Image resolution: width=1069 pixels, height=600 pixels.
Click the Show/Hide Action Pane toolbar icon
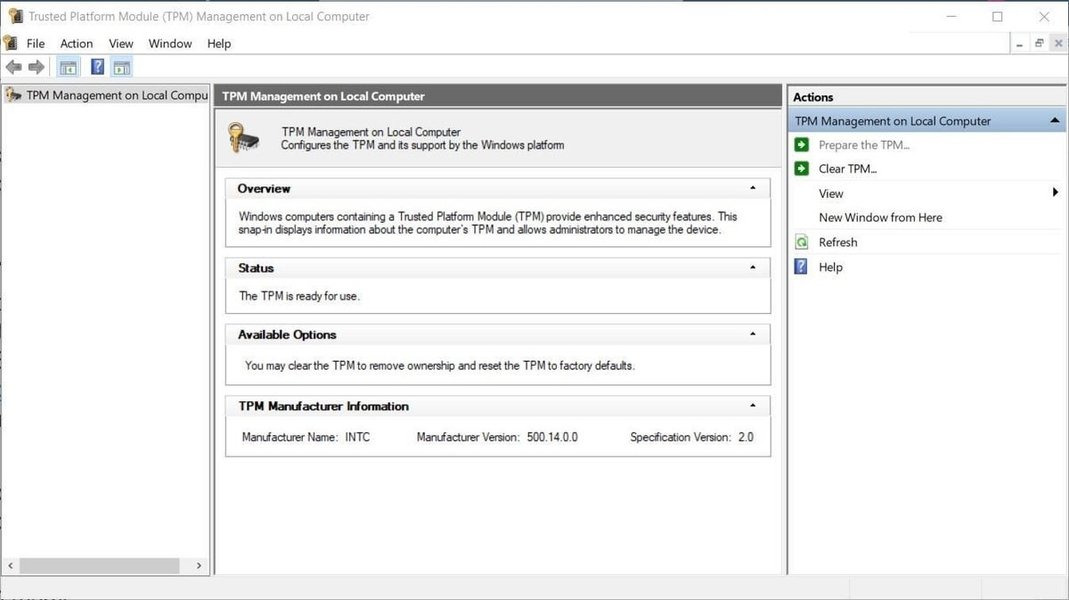121,66
